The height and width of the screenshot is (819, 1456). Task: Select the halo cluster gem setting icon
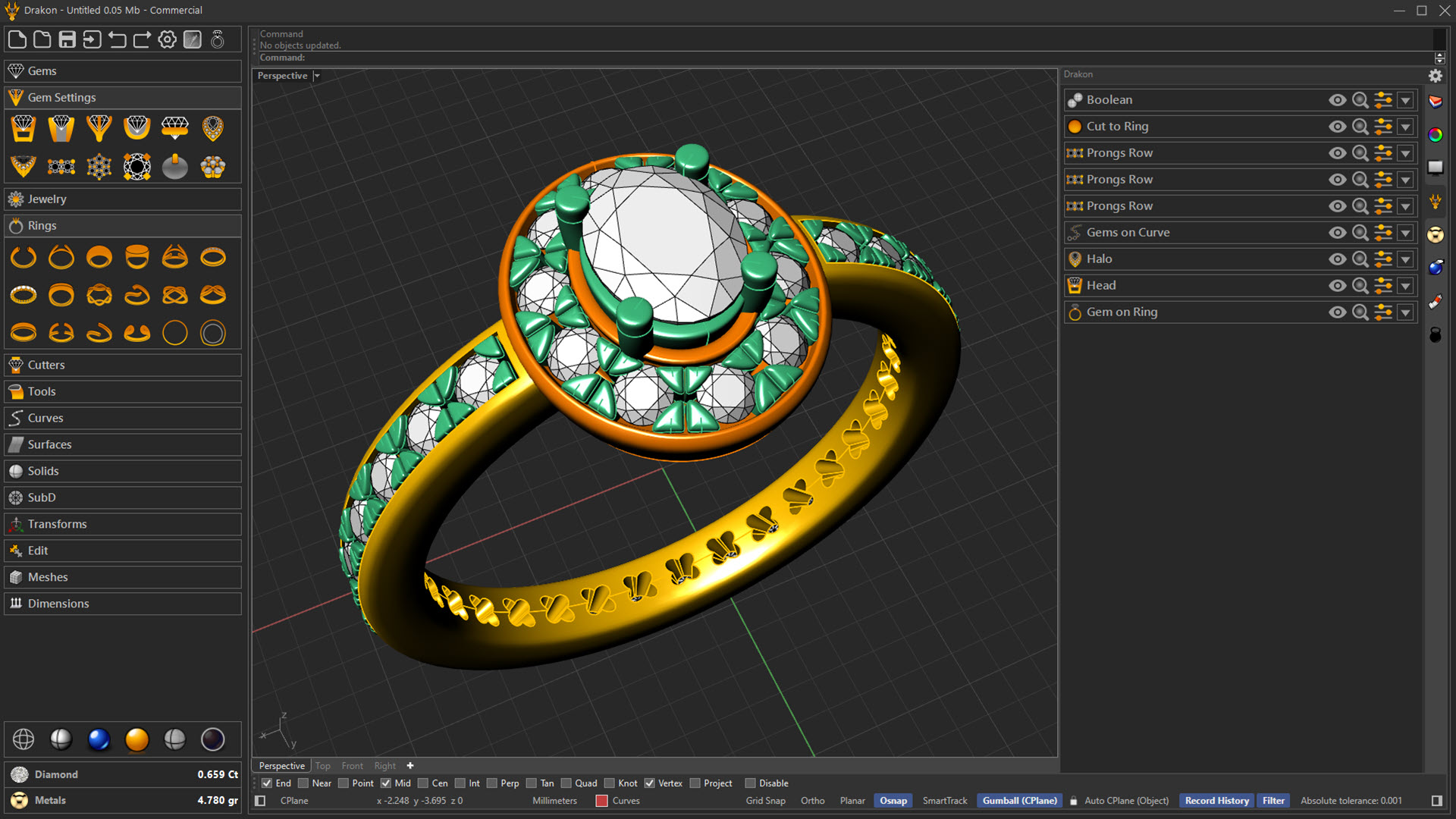(213, 167)
